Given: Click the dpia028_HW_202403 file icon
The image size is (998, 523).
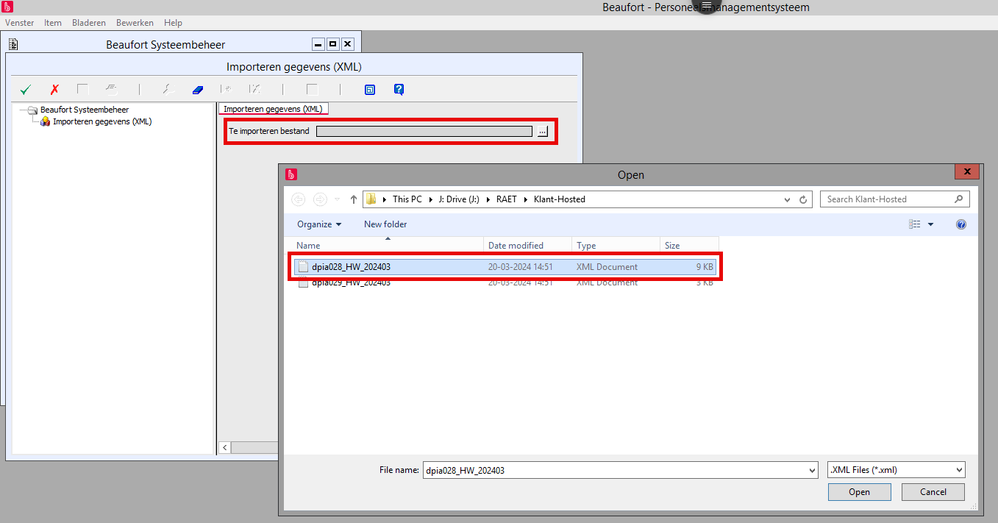Looking at the screenshot, I should (x=303, y=267).
